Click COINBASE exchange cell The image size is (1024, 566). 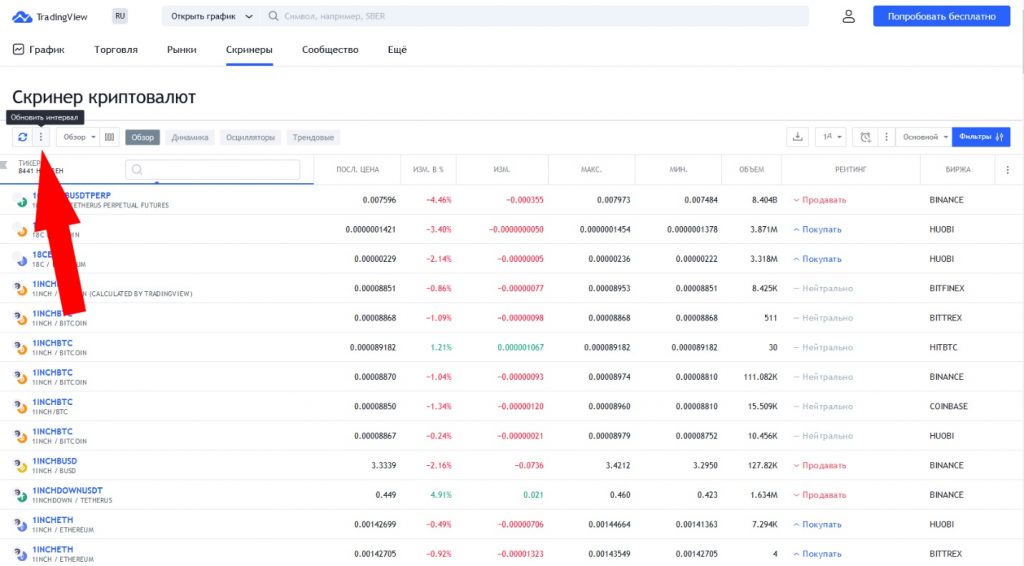point(948,406)
